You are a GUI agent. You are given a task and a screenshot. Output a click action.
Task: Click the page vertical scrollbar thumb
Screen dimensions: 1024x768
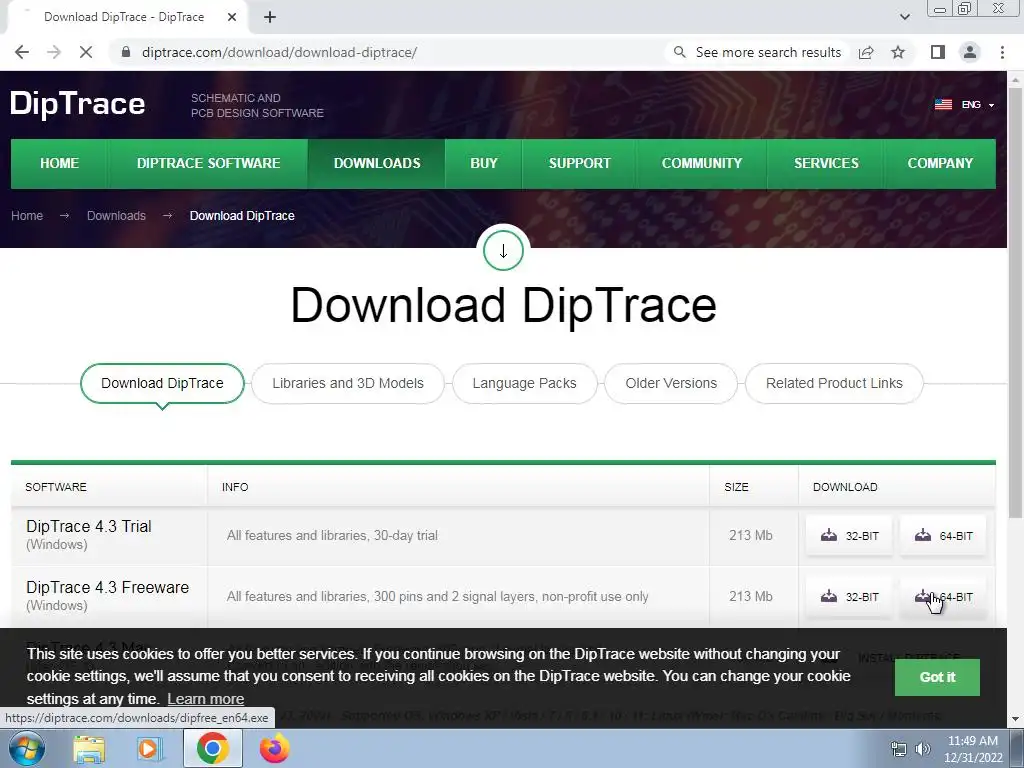pyautogui.click(x=1016, y=304)
